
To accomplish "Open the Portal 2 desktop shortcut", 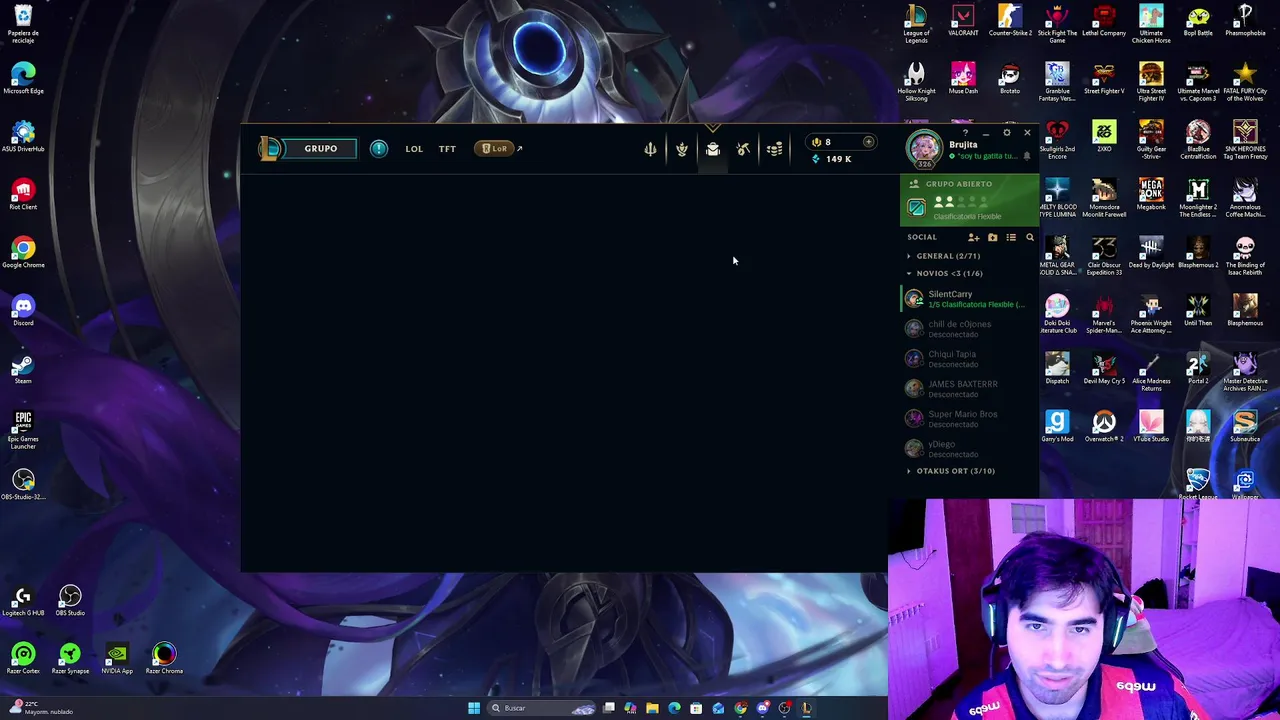I will tap(1198, 369).
